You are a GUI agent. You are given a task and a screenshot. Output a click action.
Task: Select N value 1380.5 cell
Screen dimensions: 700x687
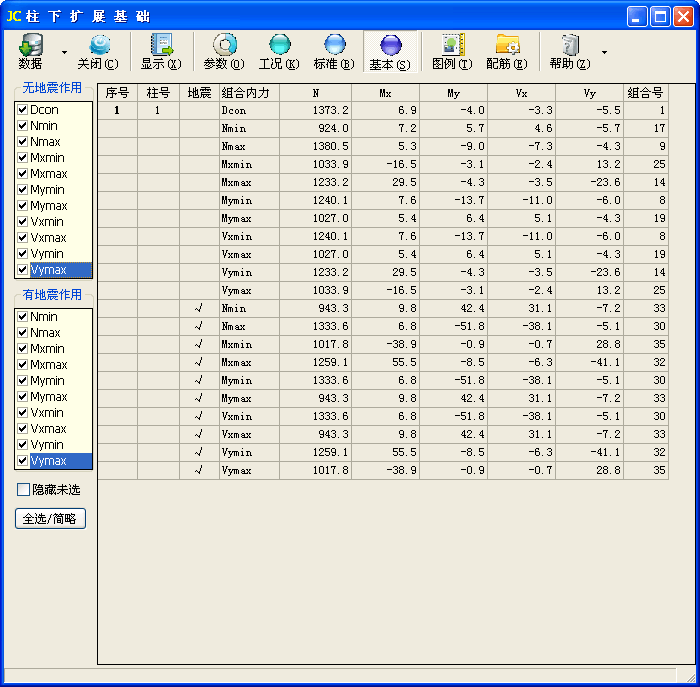[316, 146]
